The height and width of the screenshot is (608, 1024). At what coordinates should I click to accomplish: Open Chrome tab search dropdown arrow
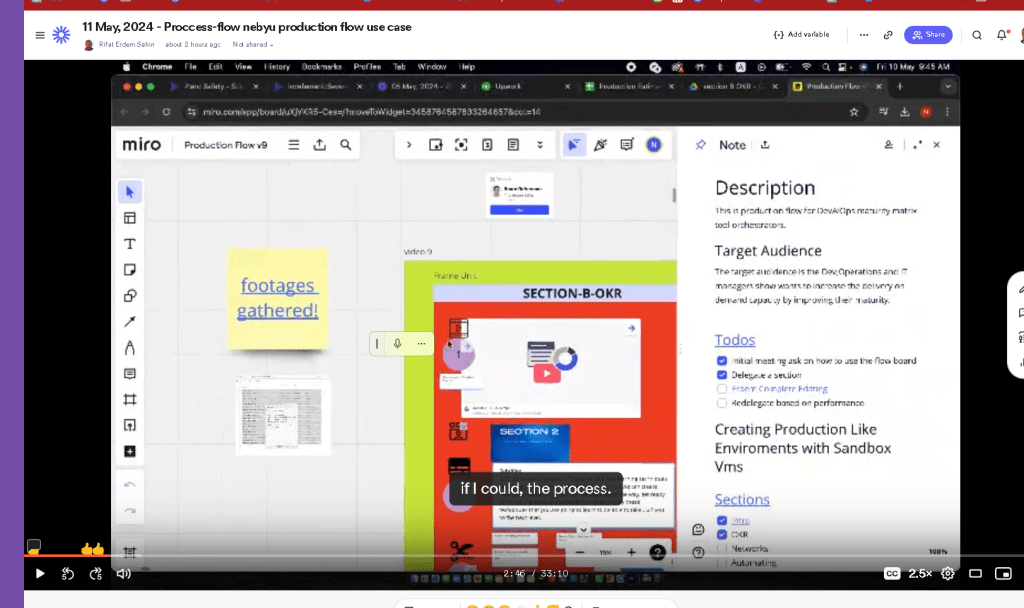click(x=948, y=86)
